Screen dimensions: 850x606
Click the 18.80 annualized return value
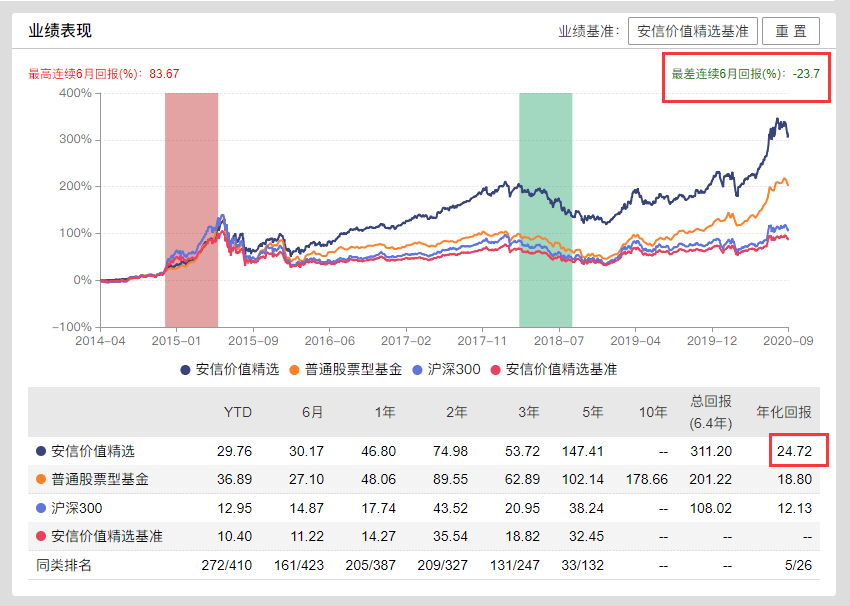(794, 479)
